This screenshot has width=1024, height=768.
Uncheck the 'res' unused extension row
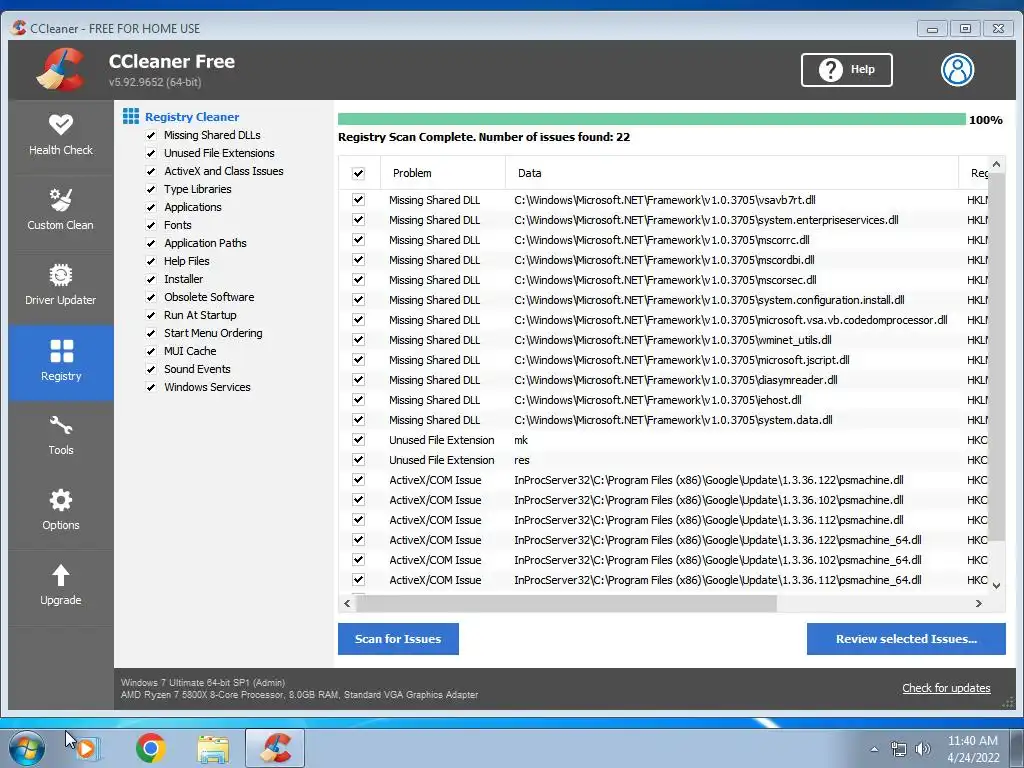click(x=359, y=460)
